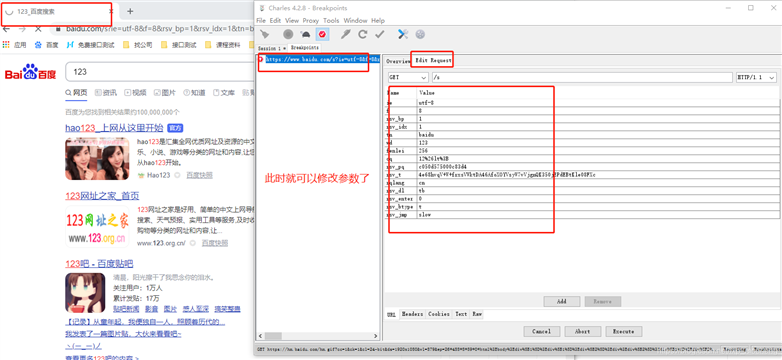Open the HTTP/1.1 protocol dropdown
Image resolution: width=782 pixels, height=360 pixels.
[757, 78]
